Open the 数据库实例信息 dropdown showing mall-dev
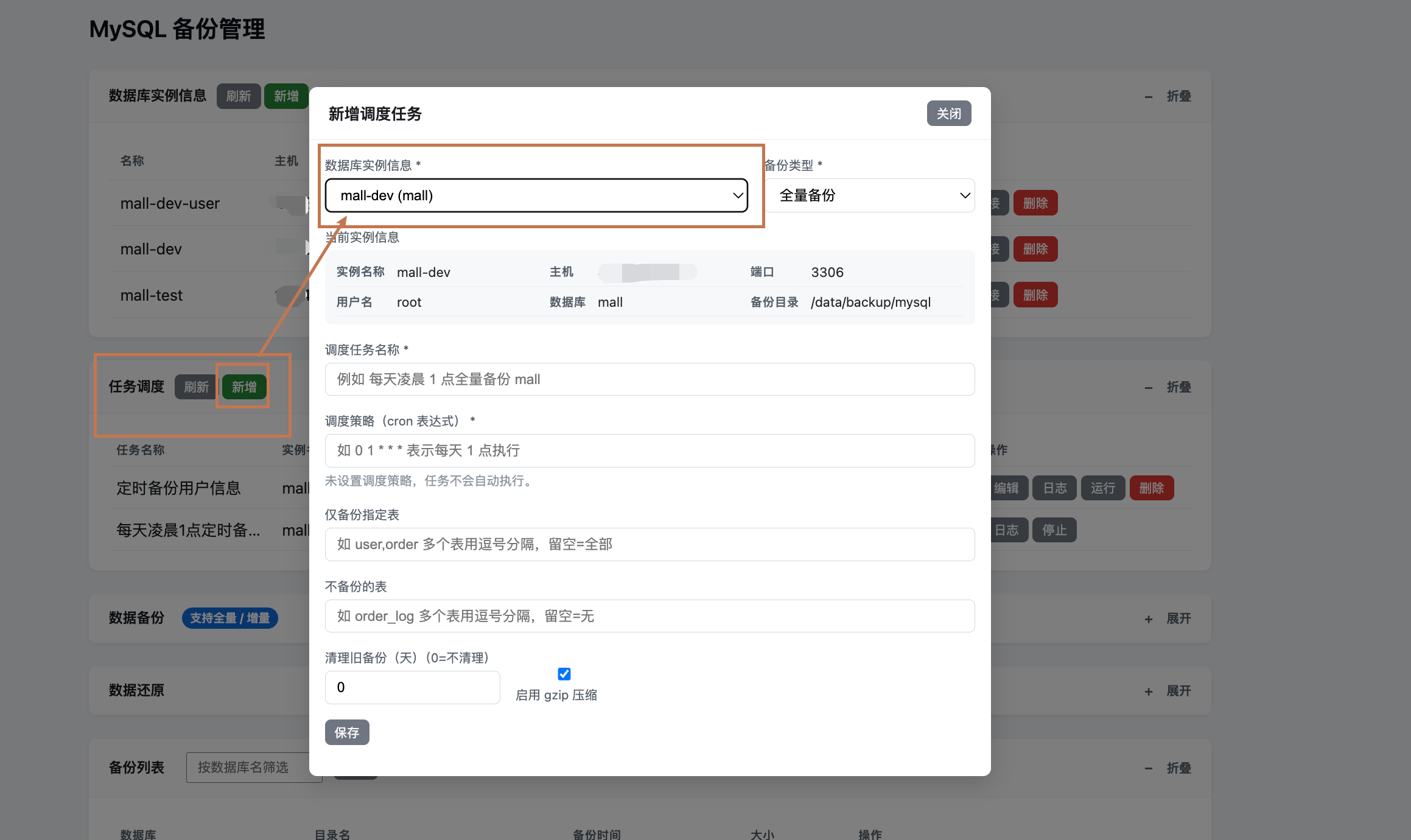This screenshot has width=1411, height=840. 536,195
